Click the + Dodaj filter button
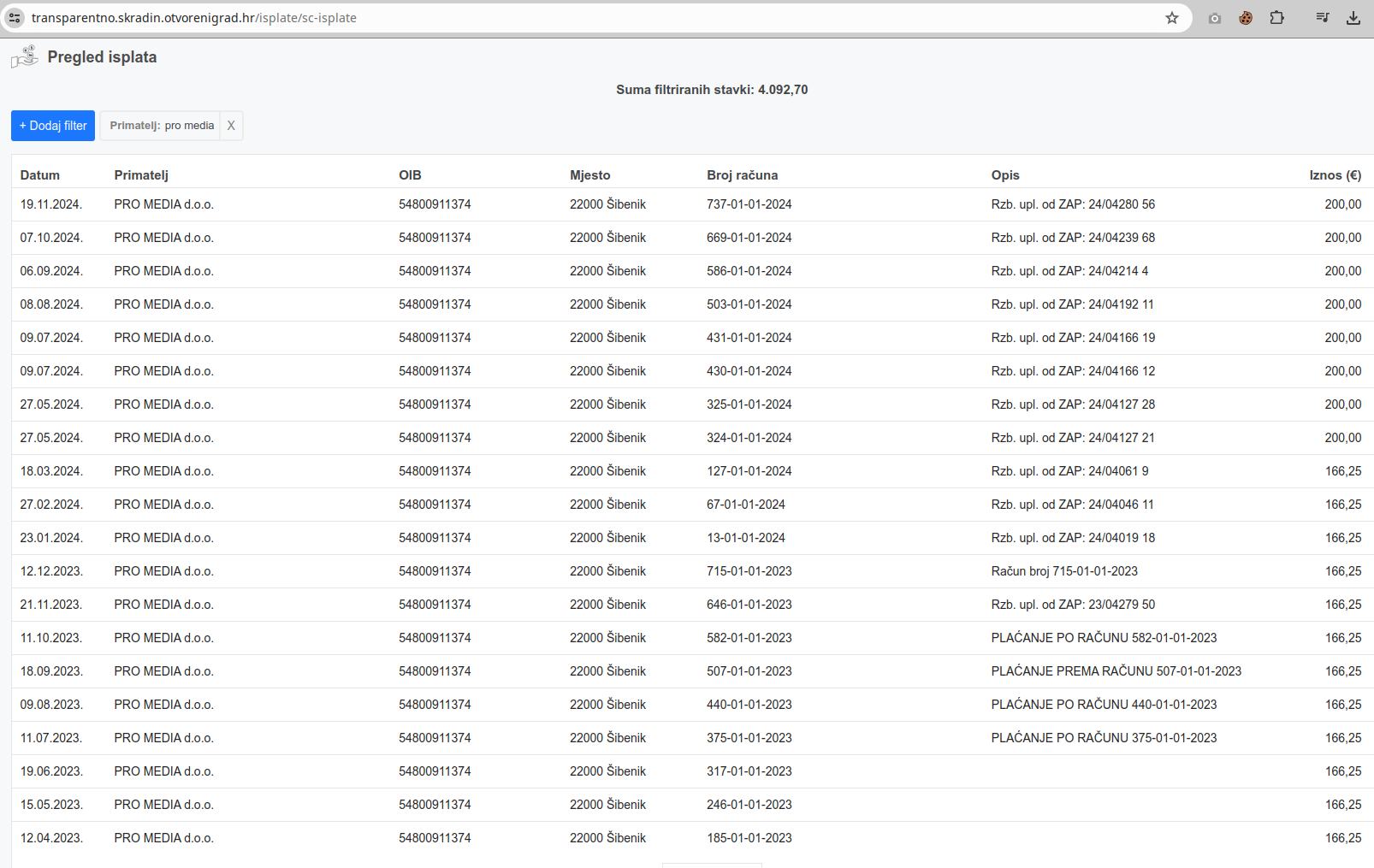1374x868 pixels. (x=53, y=126)
